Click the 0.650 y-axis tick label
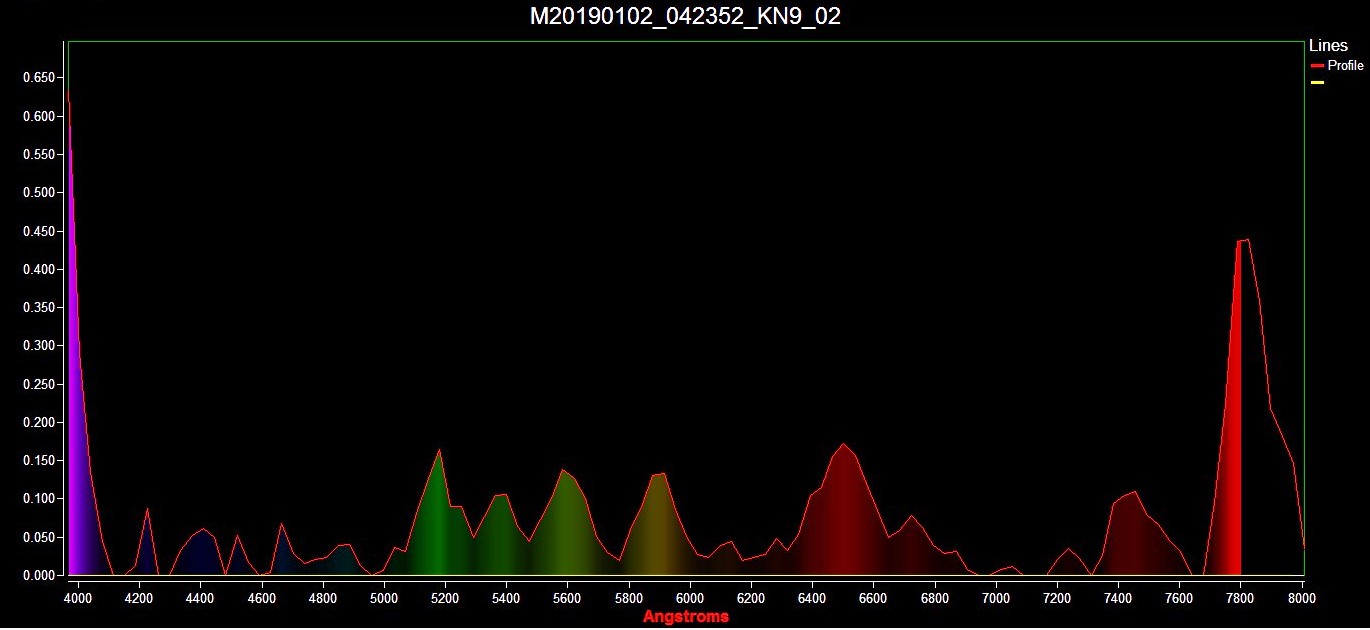This screenshot has width=1370, height=630. [x=39, y=78]
